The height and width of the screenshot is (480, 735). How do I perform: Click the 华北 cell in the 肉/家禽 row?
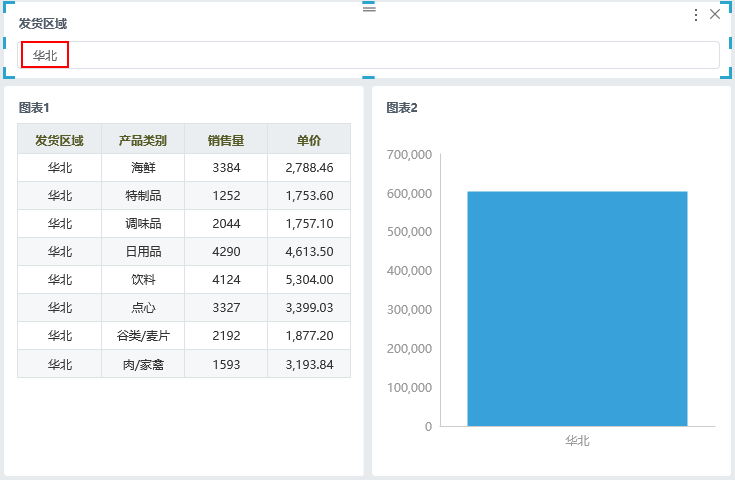coord(60,364)
